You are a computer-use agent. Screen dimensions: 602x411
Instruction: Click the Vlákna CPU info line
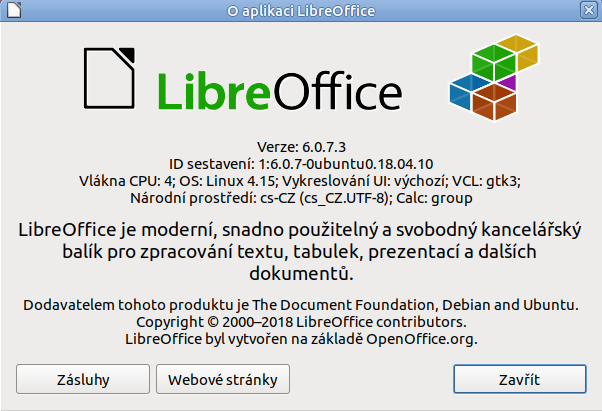(300, 181)
